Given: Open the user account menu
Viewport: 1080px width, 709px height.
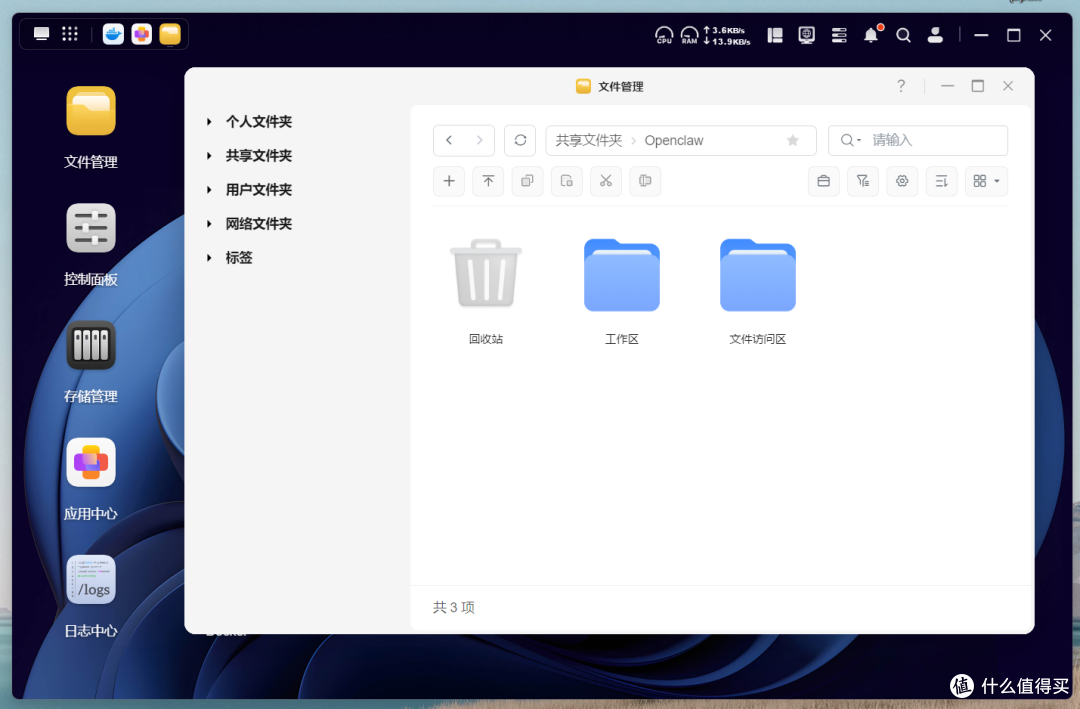Looking at the screenshot, I should click(x=935, y=35).
